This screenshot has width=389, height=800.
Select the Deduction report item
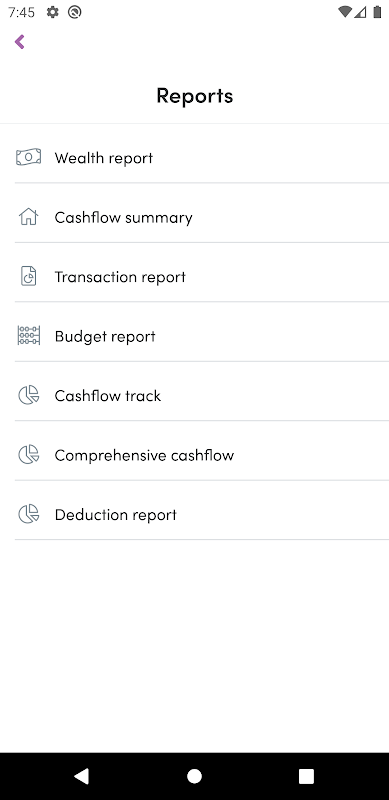click(x=202, y=514)
